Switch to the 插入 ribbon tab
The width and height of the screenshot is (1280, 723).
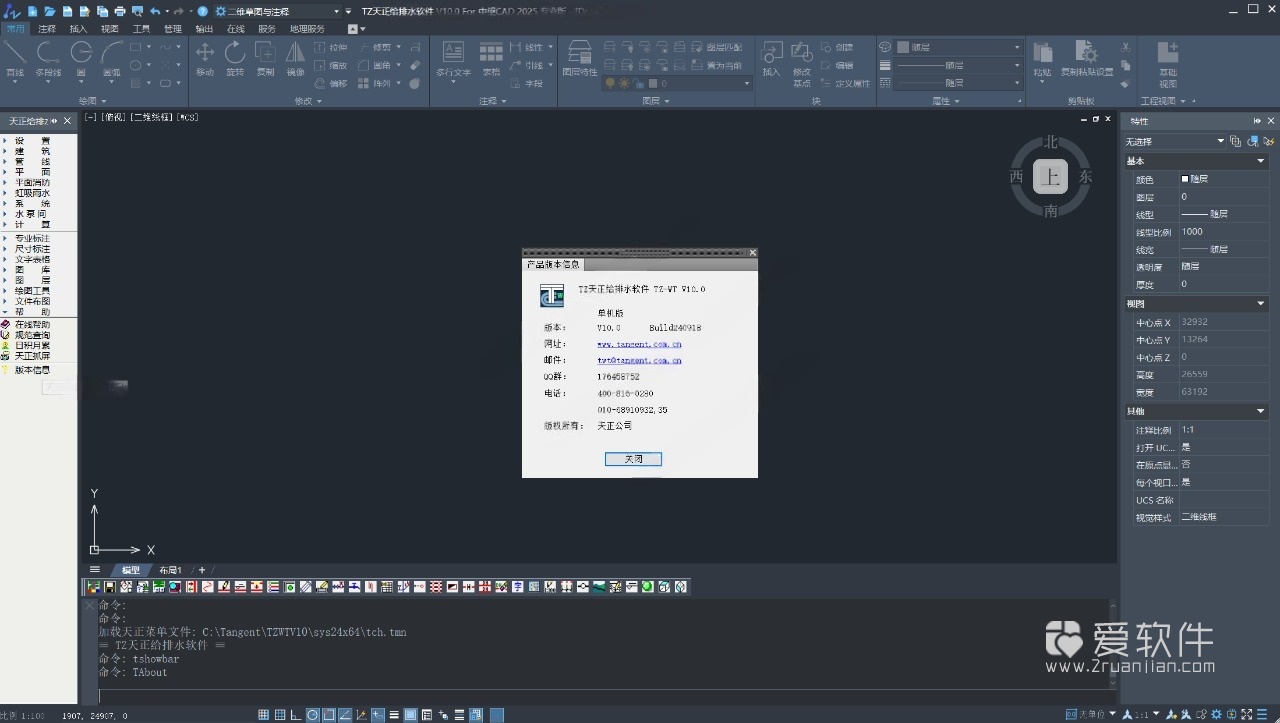click(x=78, y=29)
